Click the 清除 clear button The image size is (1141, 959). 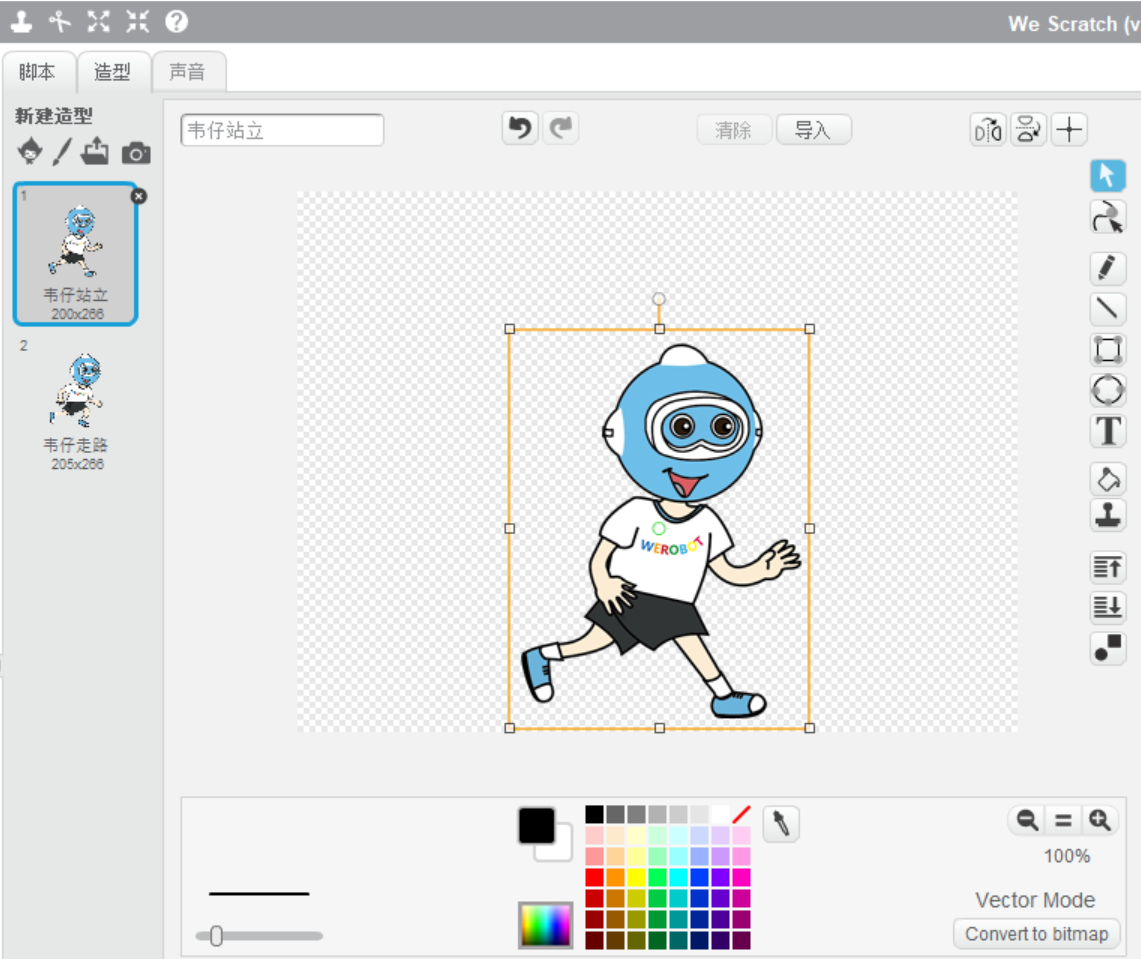tap(734, 130)
